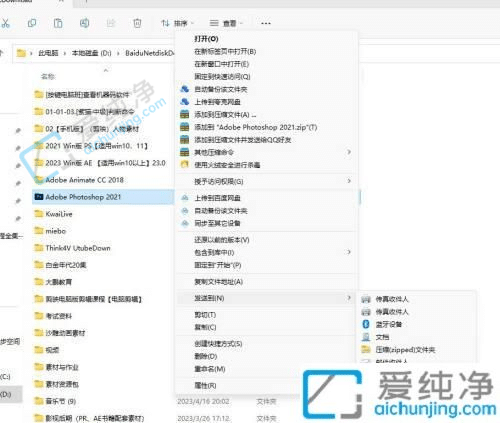
Task: Click the Delete trash icon in toolbar
Action: [x=137, y=23]
